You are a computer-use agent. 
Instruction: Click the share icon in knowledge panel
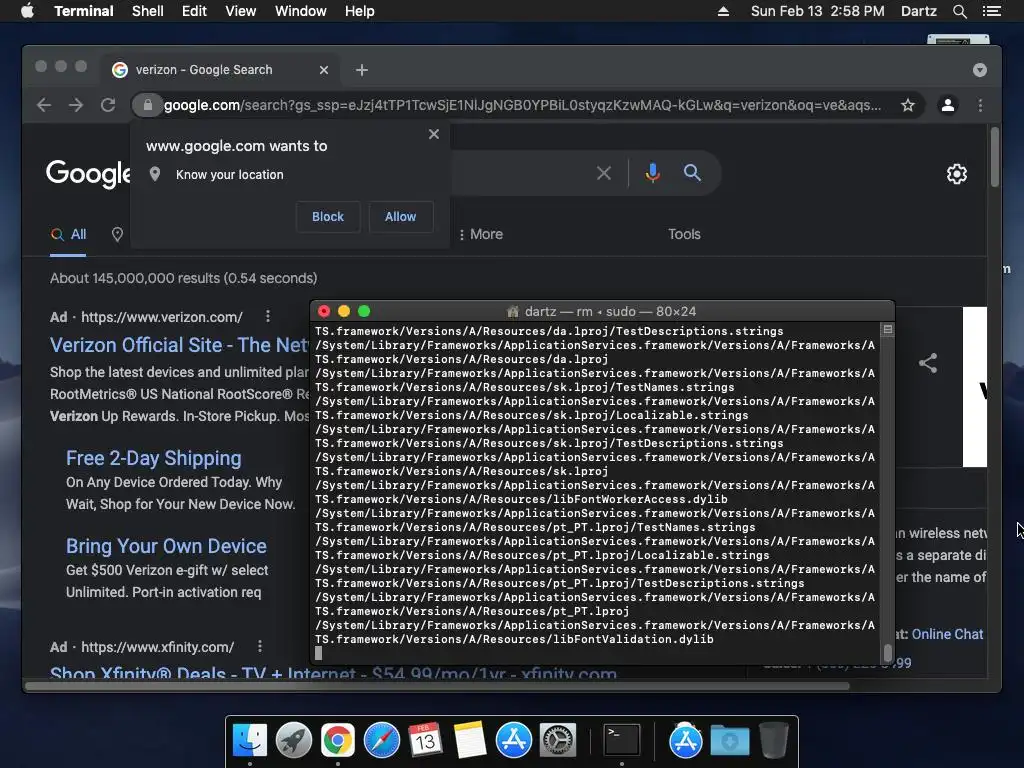pos(928,363)
